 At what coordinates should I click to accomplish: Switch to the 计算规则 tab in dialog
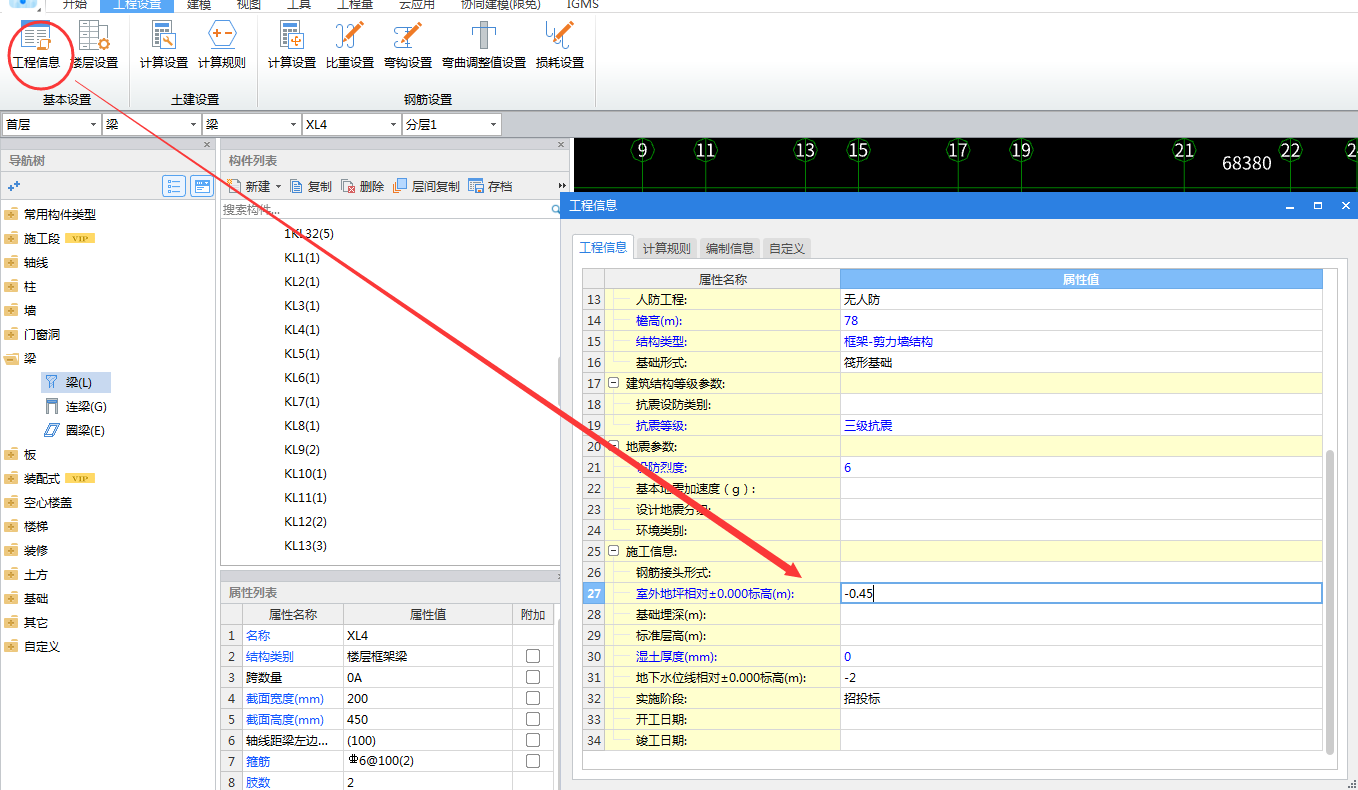click(x=666, y=248)
